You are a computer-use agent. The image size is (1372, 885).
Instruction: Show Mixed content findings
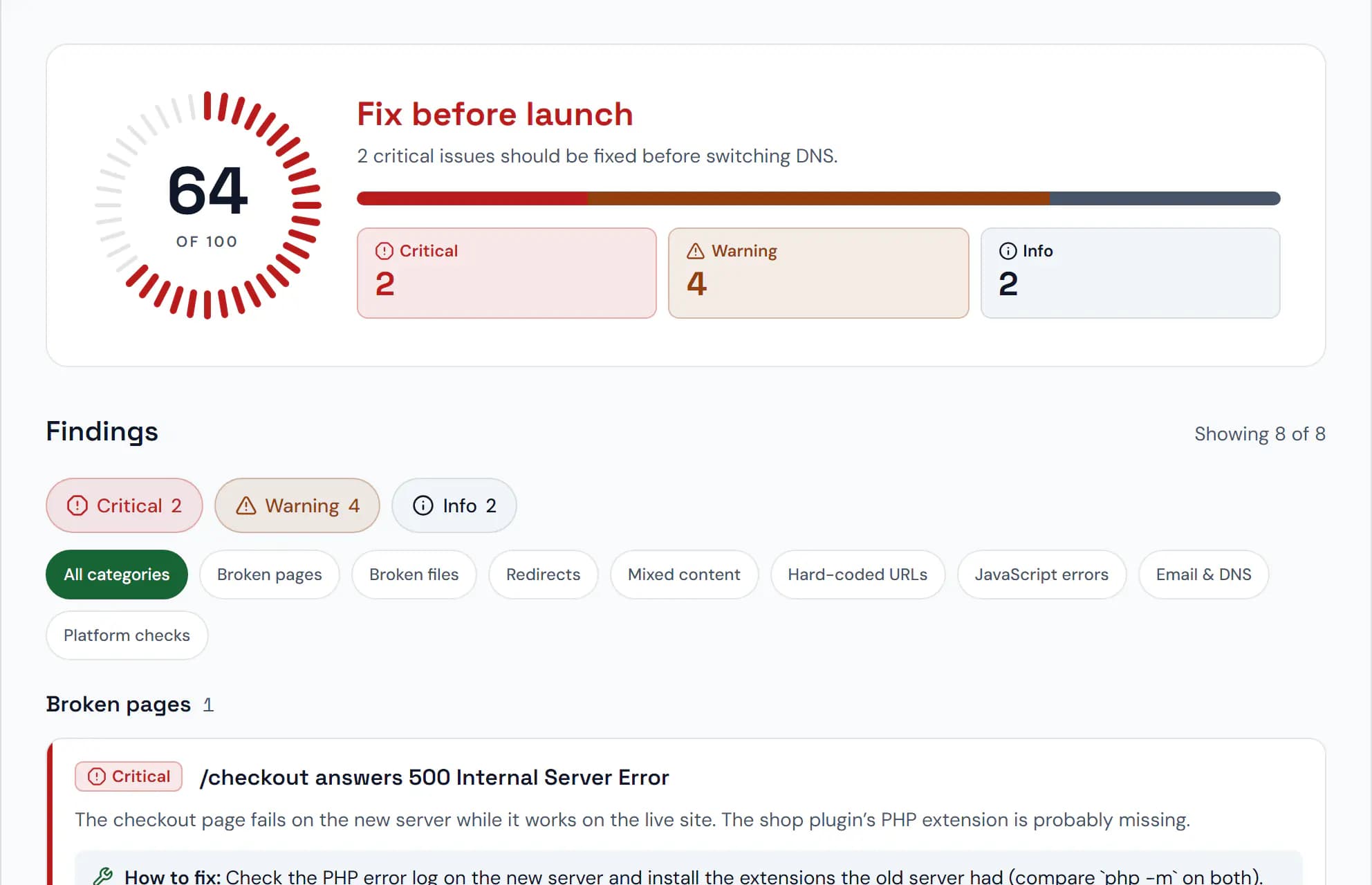coord(685,575)
